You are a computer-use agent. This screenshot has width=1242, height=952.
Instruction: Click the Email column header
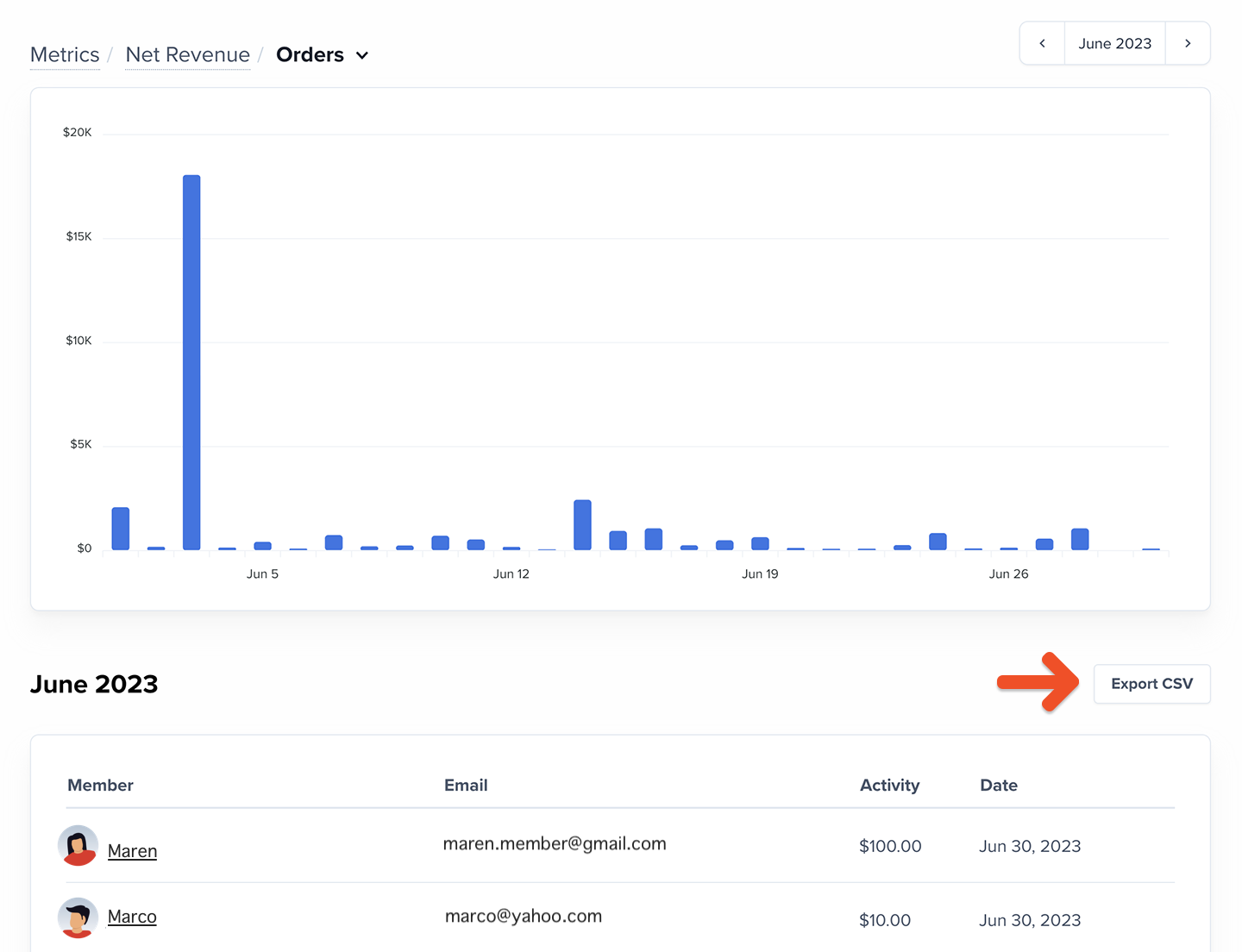[x=466, y=785]
